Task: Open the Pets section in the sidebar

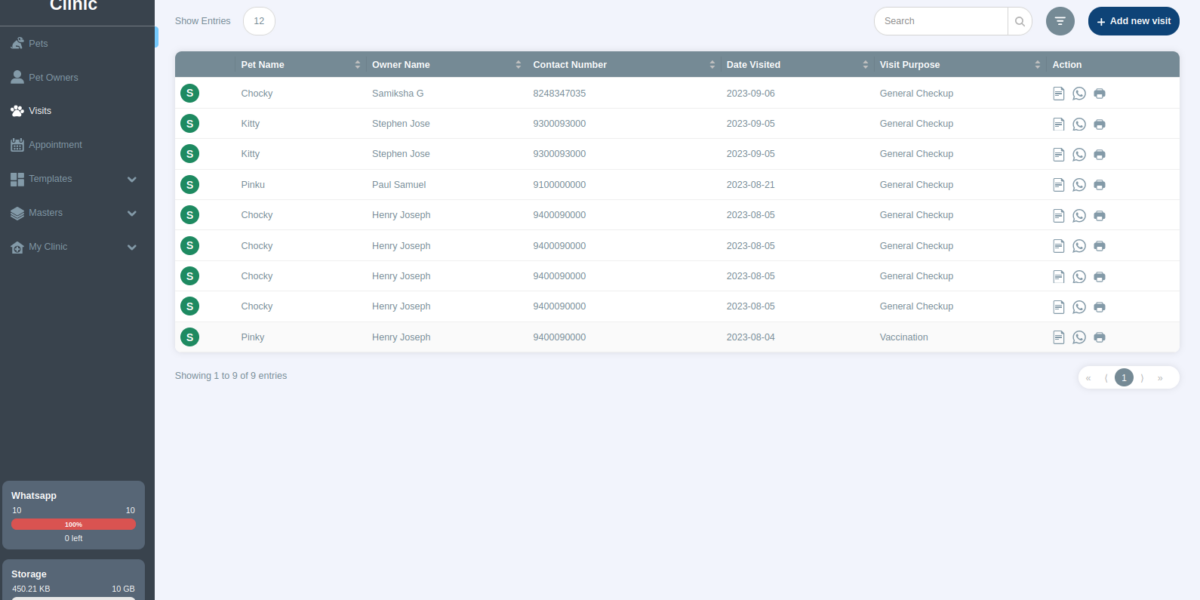Action: (x=35, y=42)
